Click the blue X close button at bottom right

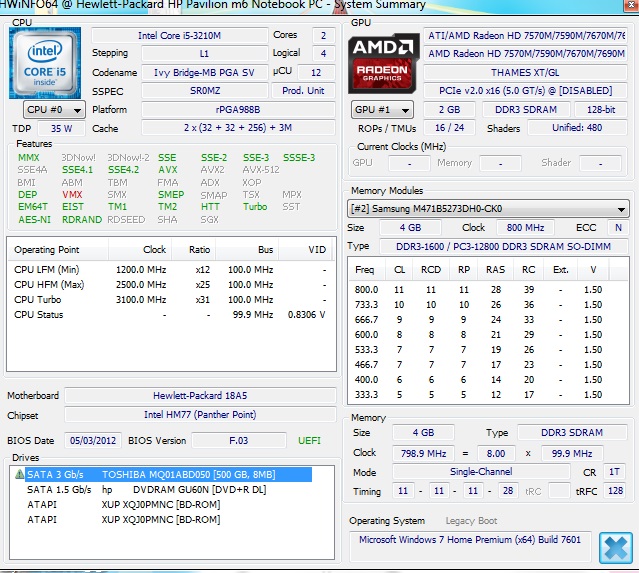pos(616,548)
